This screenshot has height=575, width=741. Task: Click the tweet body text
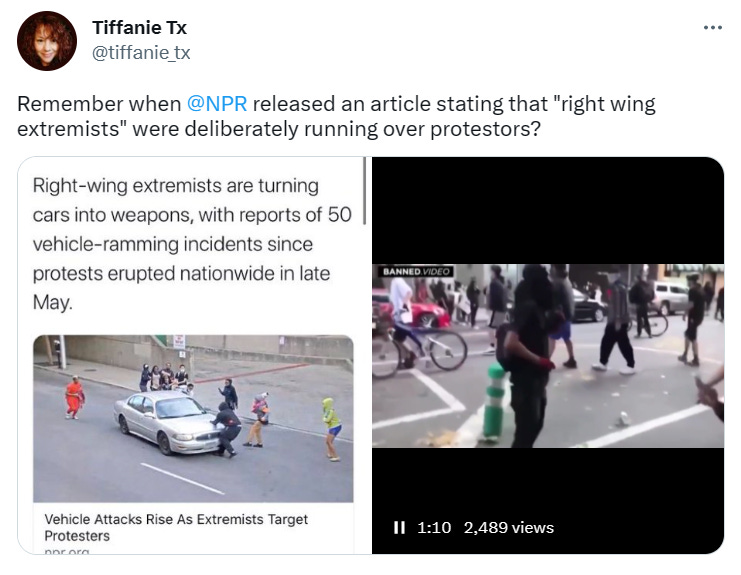pyautogui.click(x=336, y=116)
